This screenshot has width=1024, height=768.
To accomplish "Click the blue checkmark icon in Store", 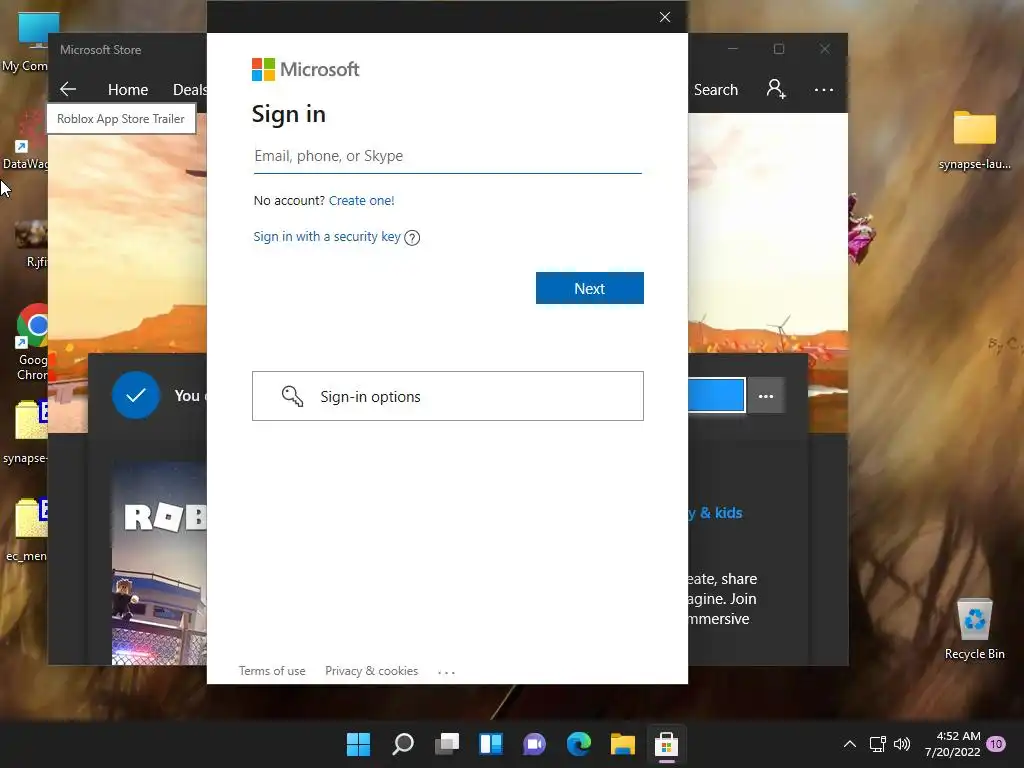I will click(x=136, y=395).
